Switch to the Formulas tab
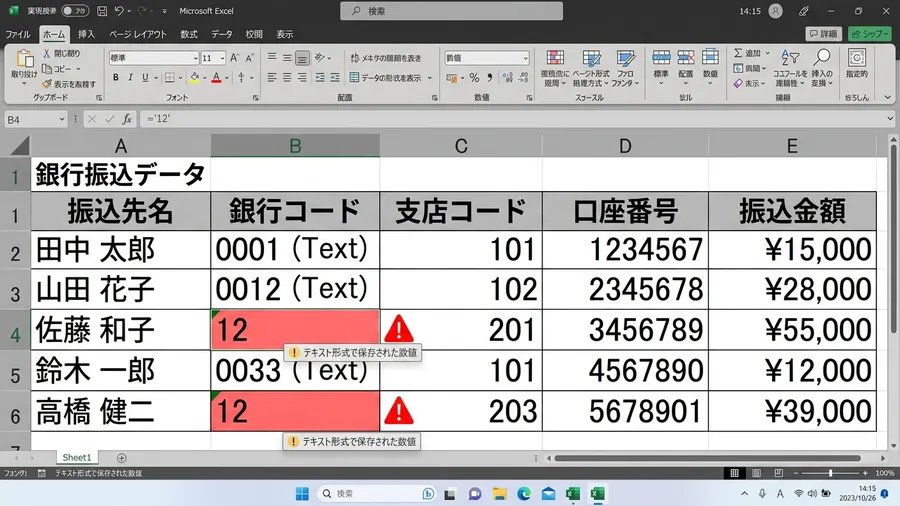Viewport: 900px width, 506px height. tap(189, 34)
